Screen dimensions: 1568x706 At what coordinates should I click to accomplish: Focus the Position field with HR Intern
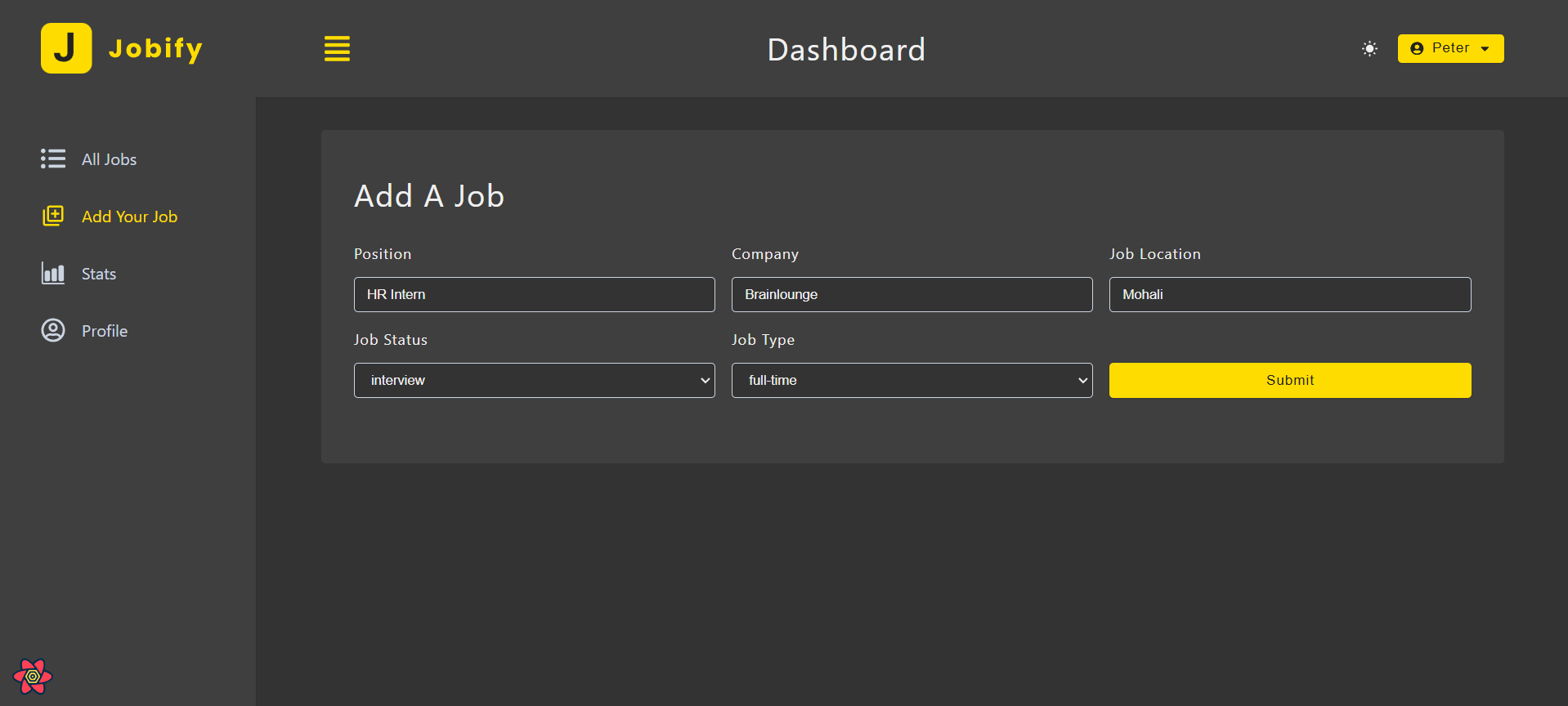click(535, 294)
